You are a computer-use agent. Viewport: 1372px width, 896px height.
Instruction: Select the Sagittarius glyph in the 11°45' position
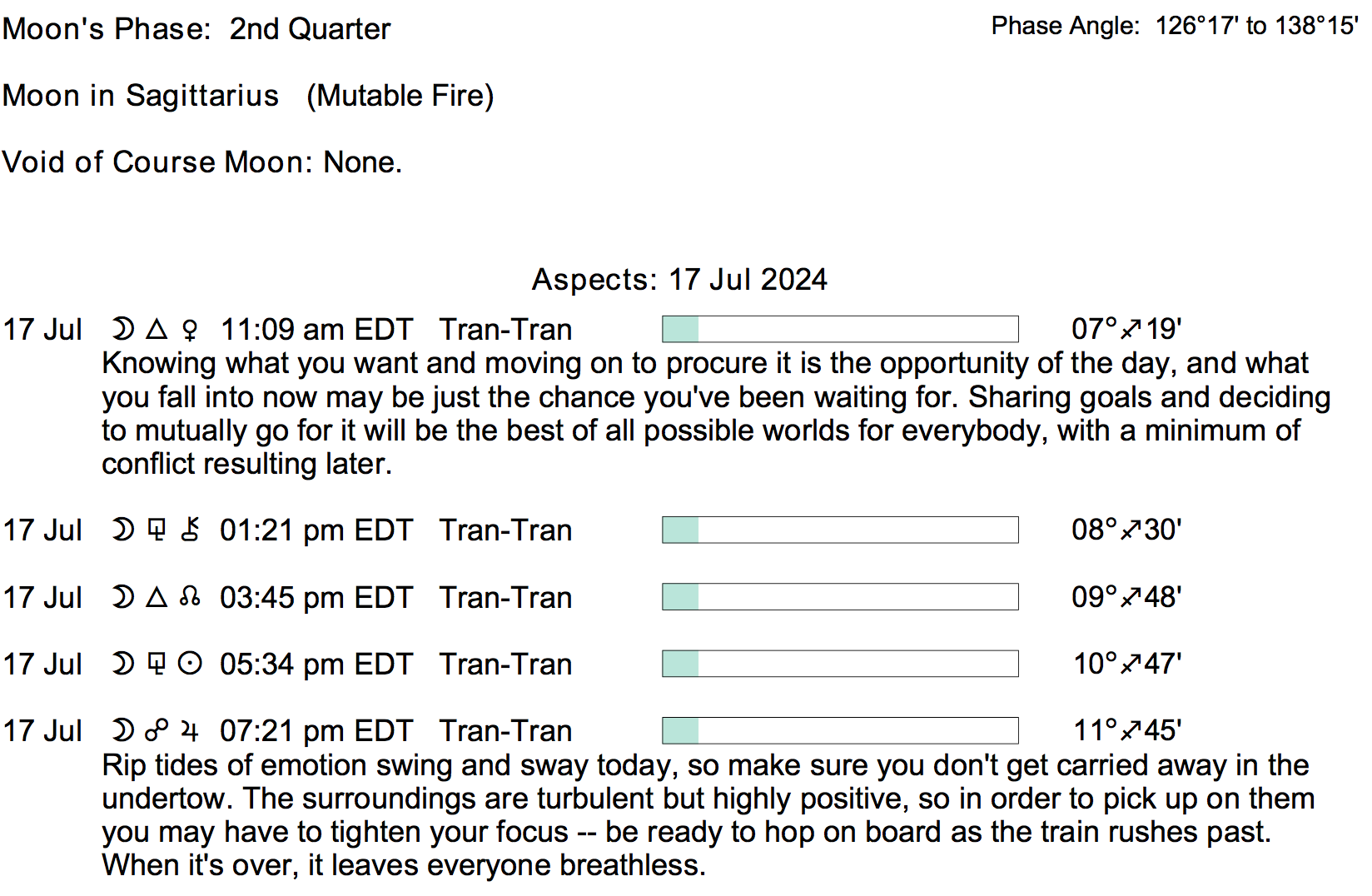(1131, 731)
